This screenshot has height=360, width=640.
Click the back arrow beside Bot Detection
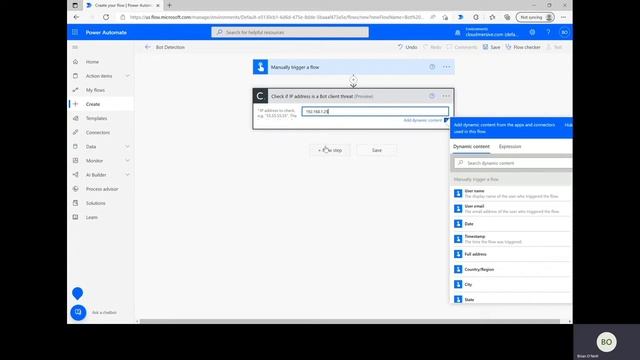(x=148, y=47)
